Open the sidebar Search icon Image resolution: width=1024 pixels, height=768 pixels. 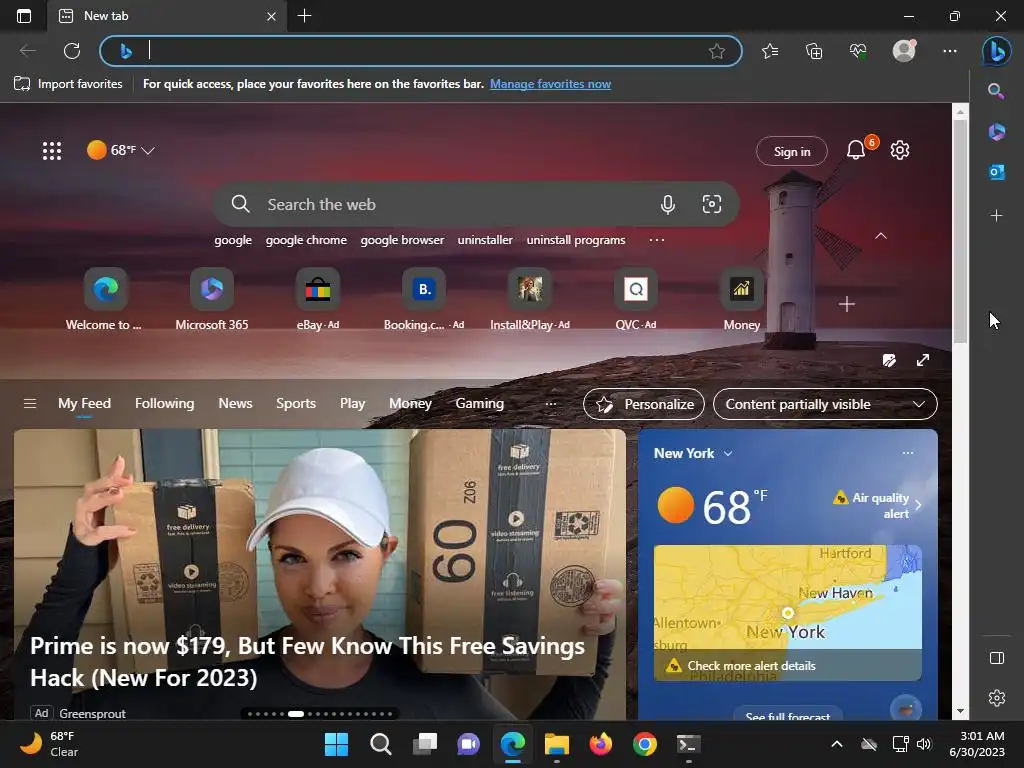[x=996, y=91]
